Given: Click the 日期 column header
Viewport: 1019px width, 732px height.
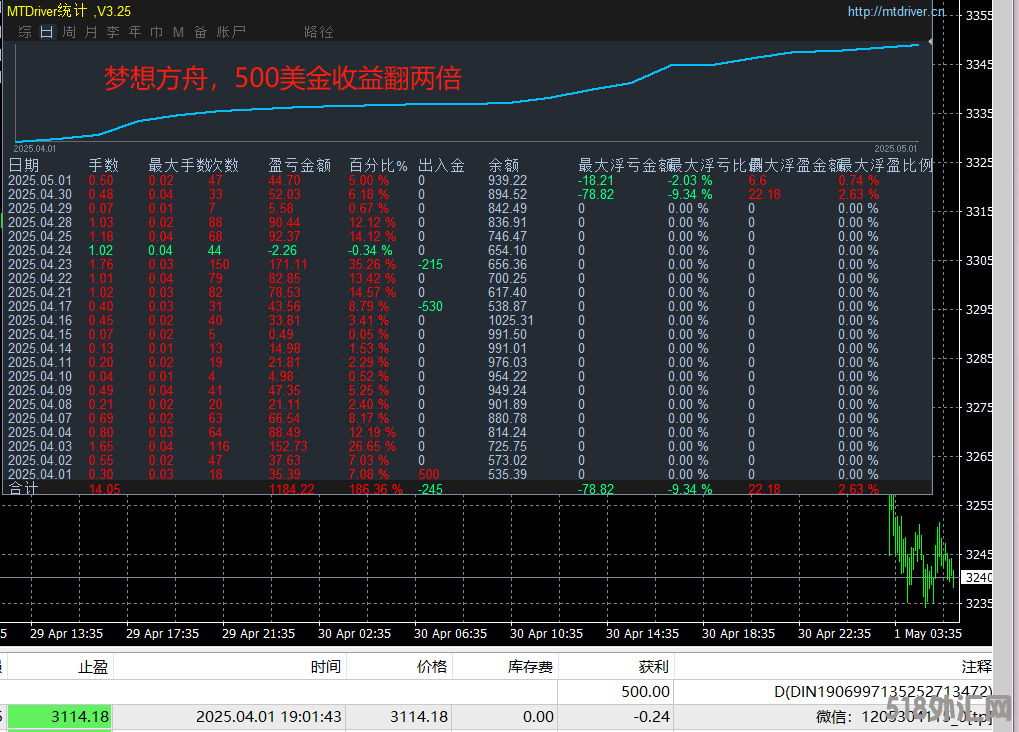Looking at the screenshot, I should [x=23, y=165].
